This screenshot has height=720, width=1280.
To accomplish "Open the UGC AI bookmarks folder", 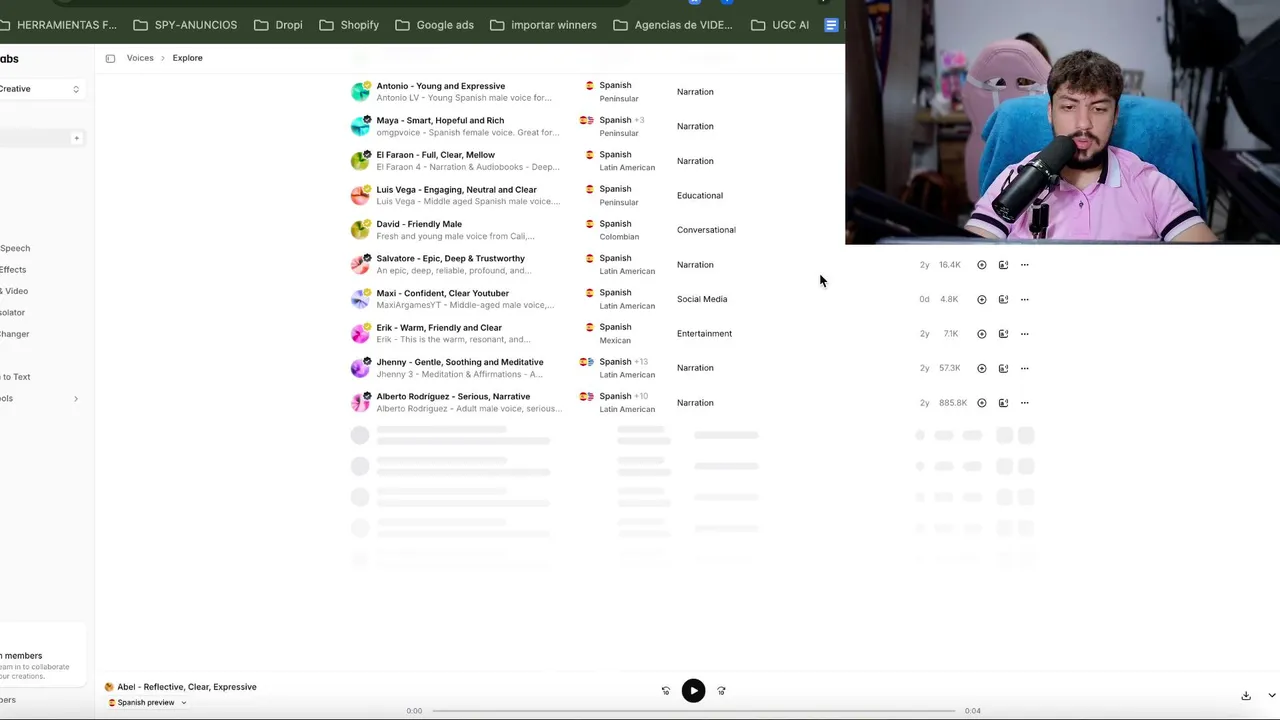I will pyautogui.click(x=780, y=25).
